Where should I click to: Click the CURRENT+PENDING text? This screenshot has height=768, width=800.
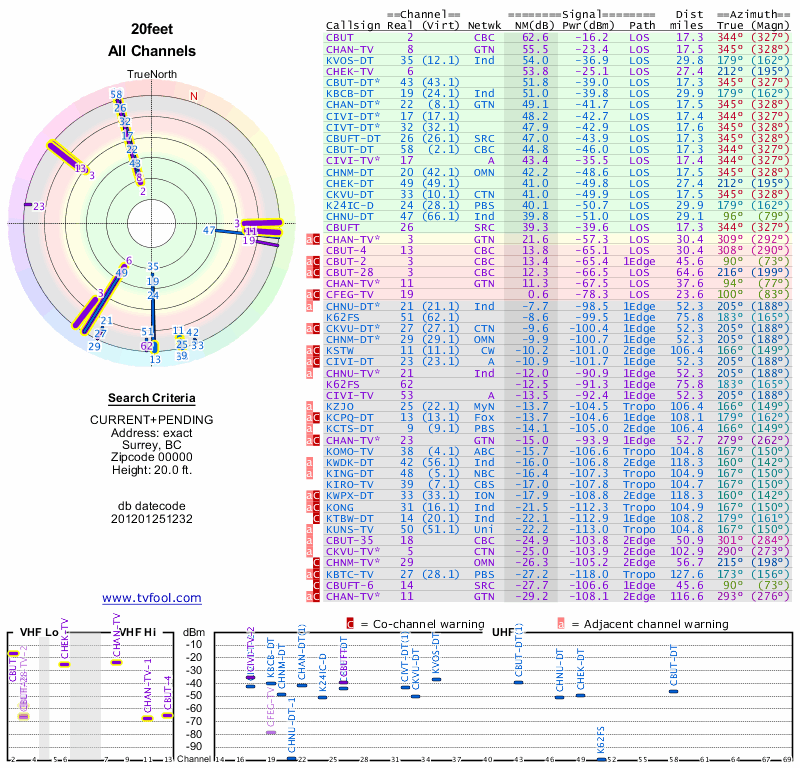pyautogui.click(x=152, y=420)
